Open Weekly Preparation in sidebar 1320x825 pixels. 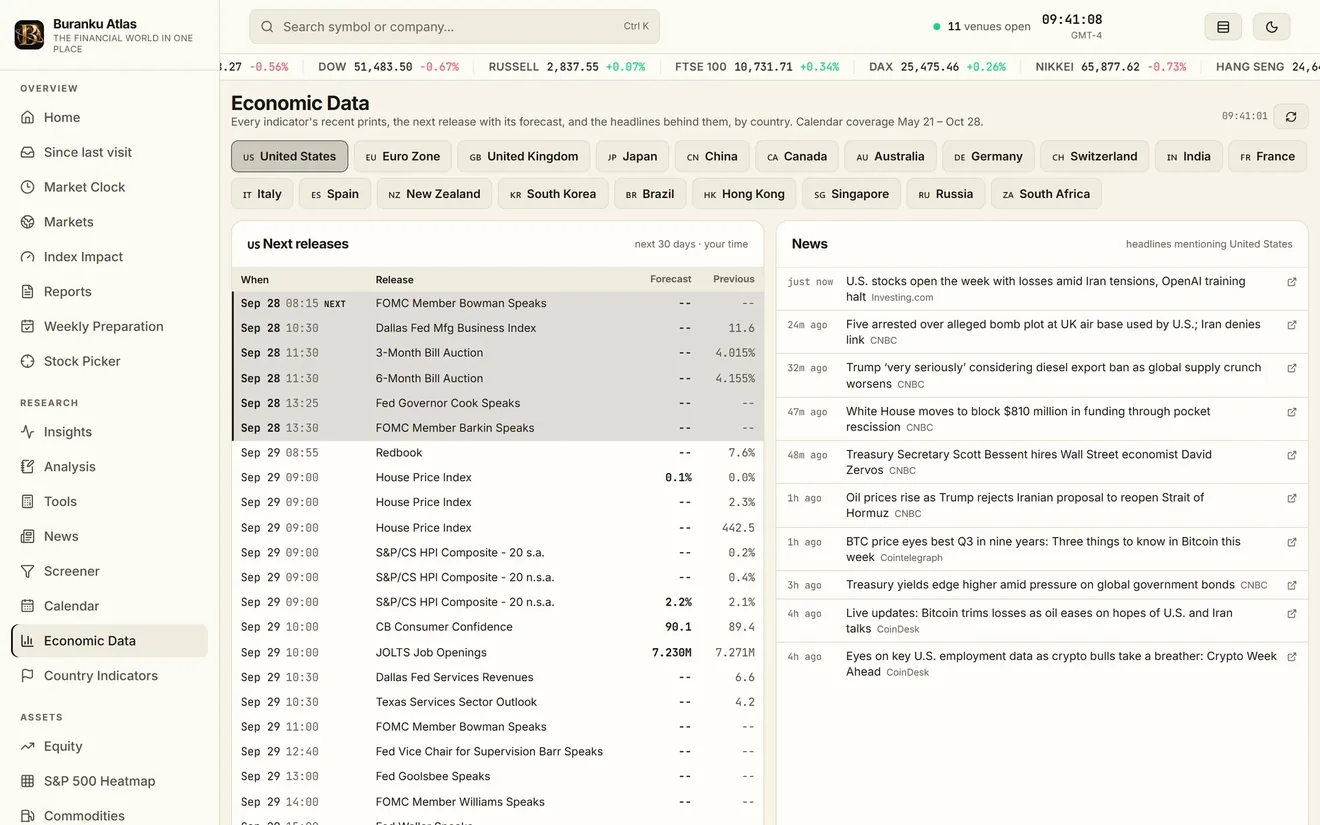109,326
